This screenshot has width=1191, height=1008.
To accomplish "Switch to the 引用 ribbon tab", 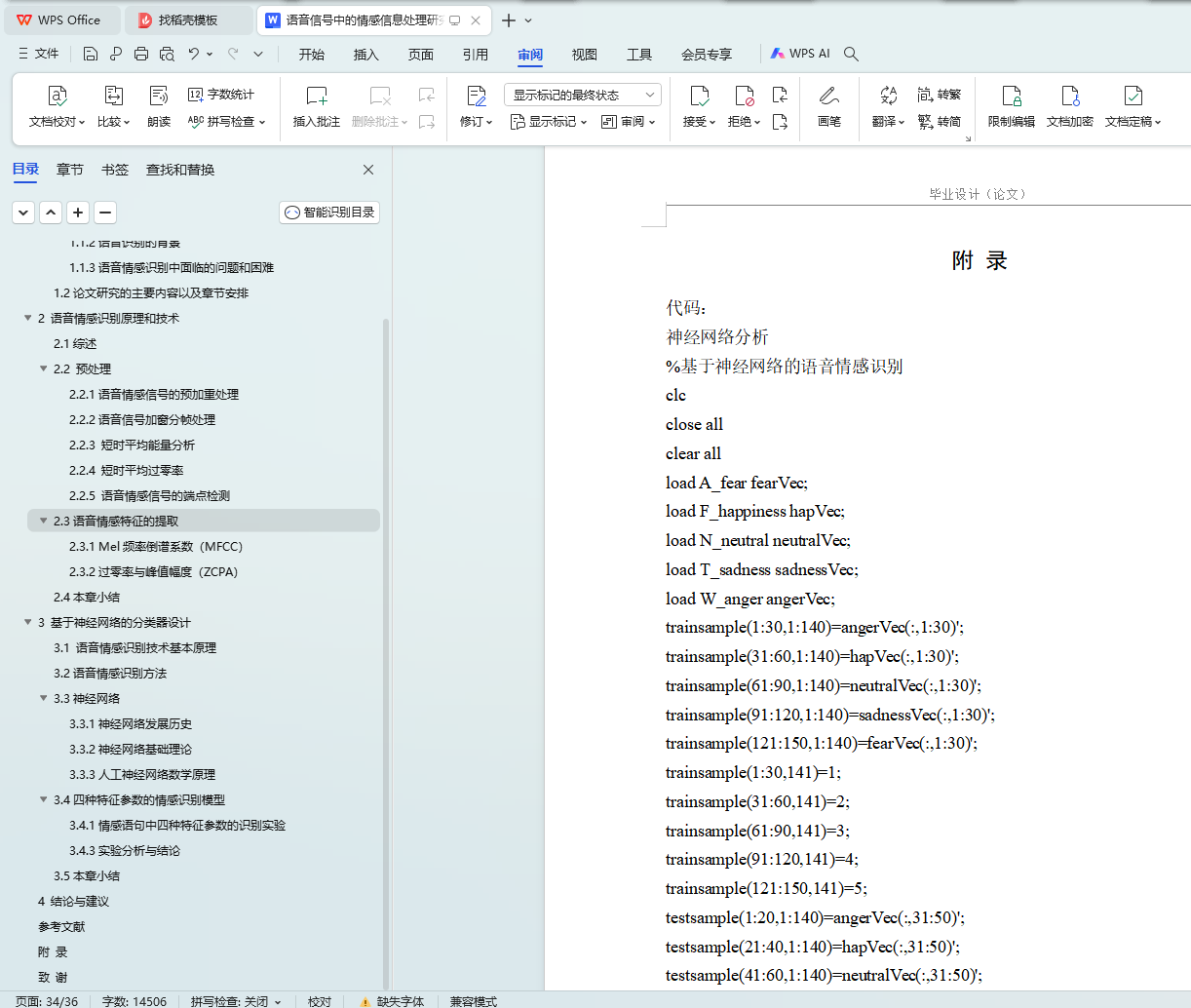I will (x=476, y=54).
